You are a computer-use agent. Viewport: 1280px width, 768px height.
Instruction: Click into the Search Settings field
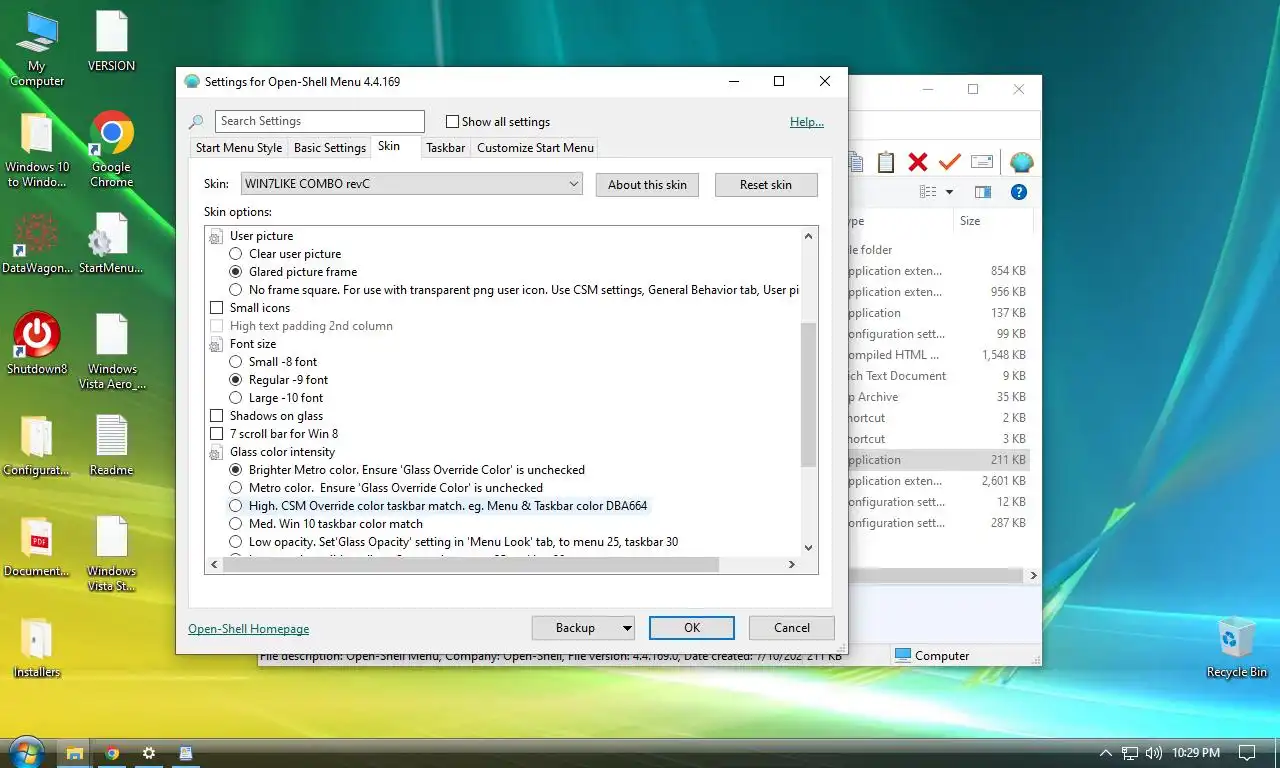point(320,121)
